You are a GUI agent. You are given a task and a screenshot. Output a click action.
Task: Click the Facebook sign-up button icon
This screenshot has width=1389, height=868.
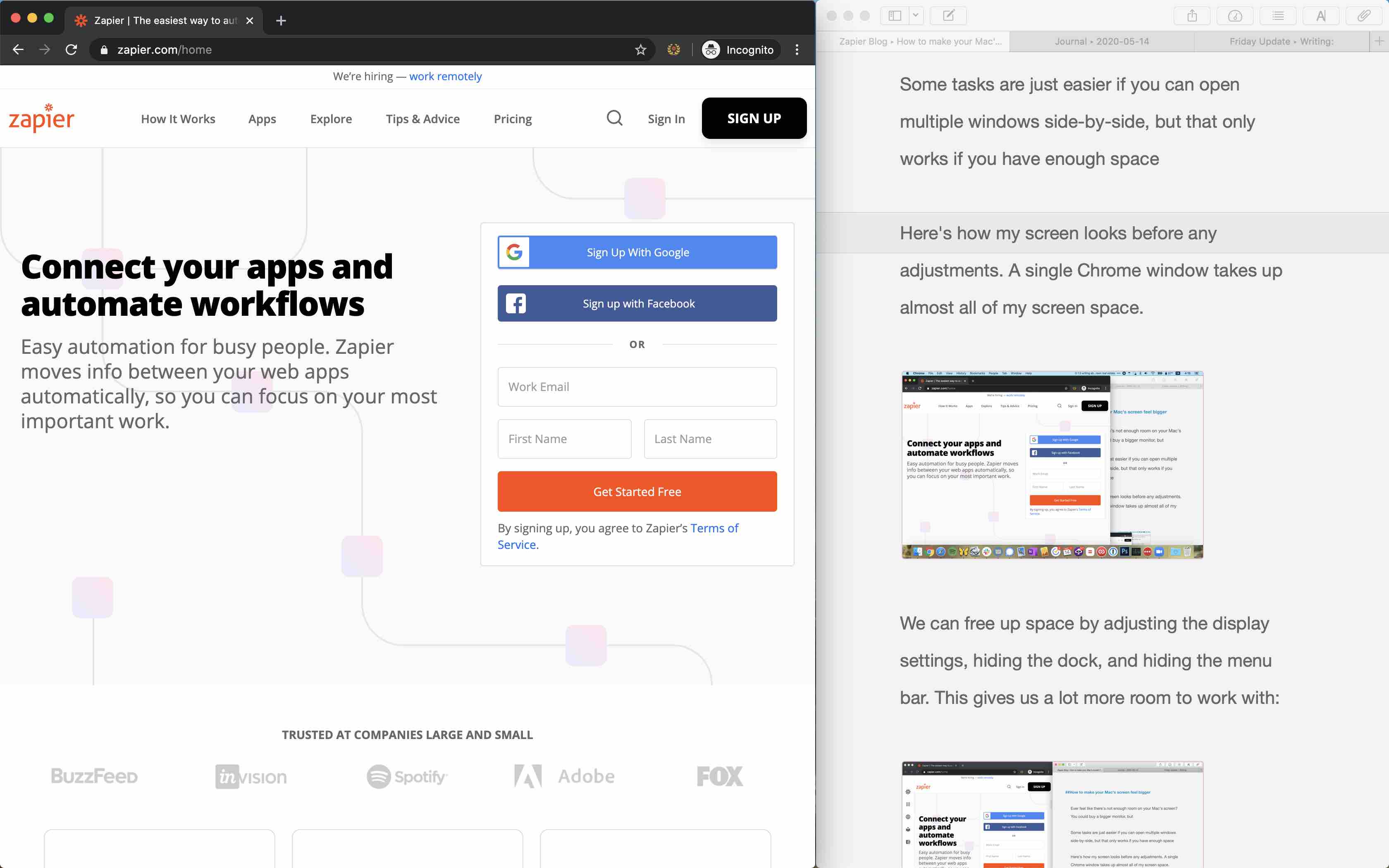(x=515, y=303)
